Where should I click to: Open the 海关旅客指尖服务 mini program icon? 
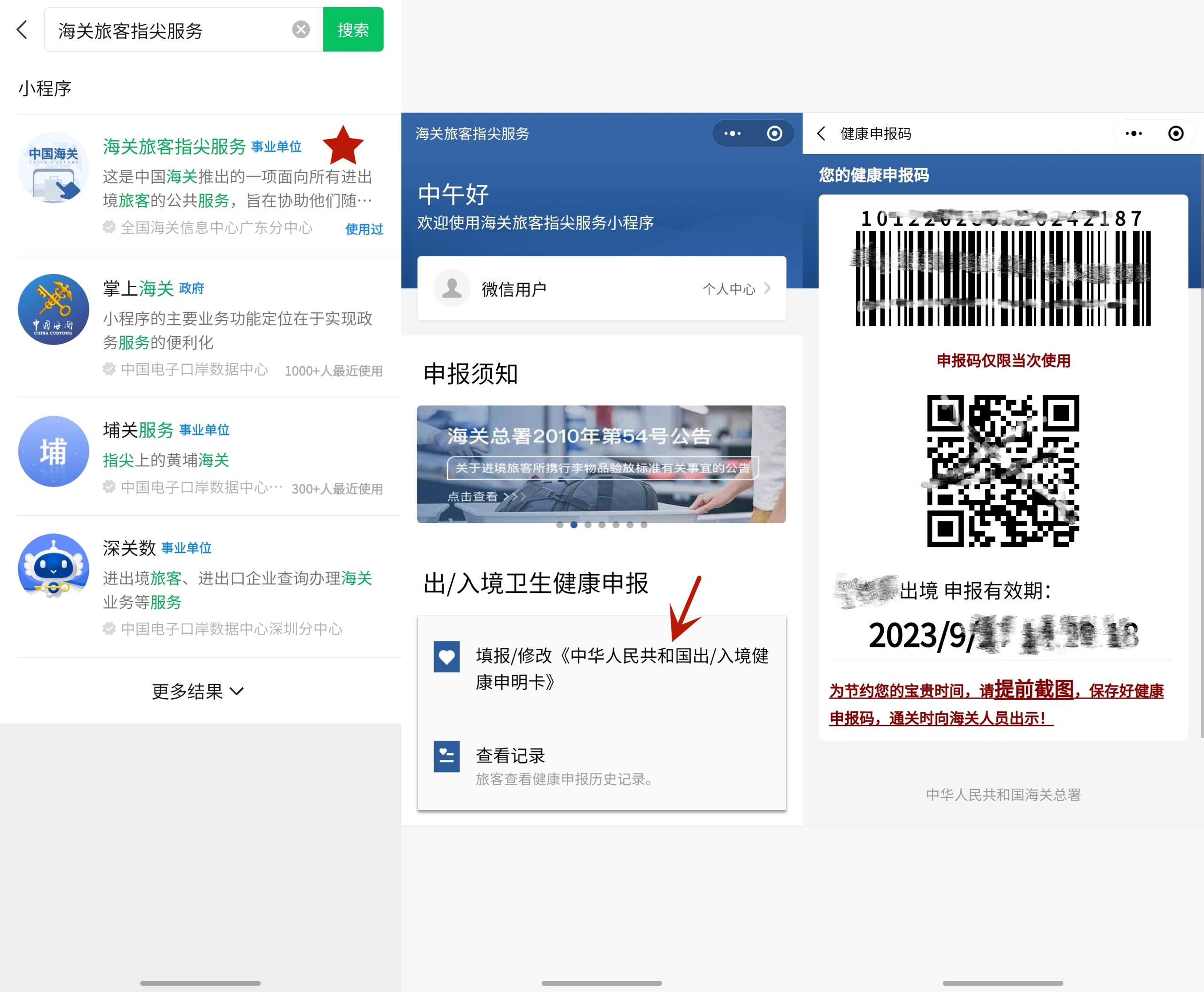point(53,168)
